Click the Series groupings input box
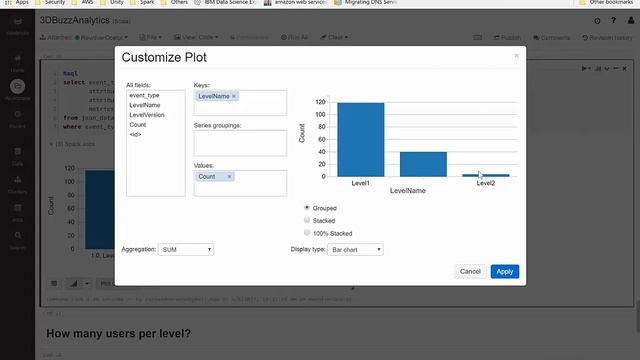The height and width of the screenshot is (360, 640). (240, 143)
